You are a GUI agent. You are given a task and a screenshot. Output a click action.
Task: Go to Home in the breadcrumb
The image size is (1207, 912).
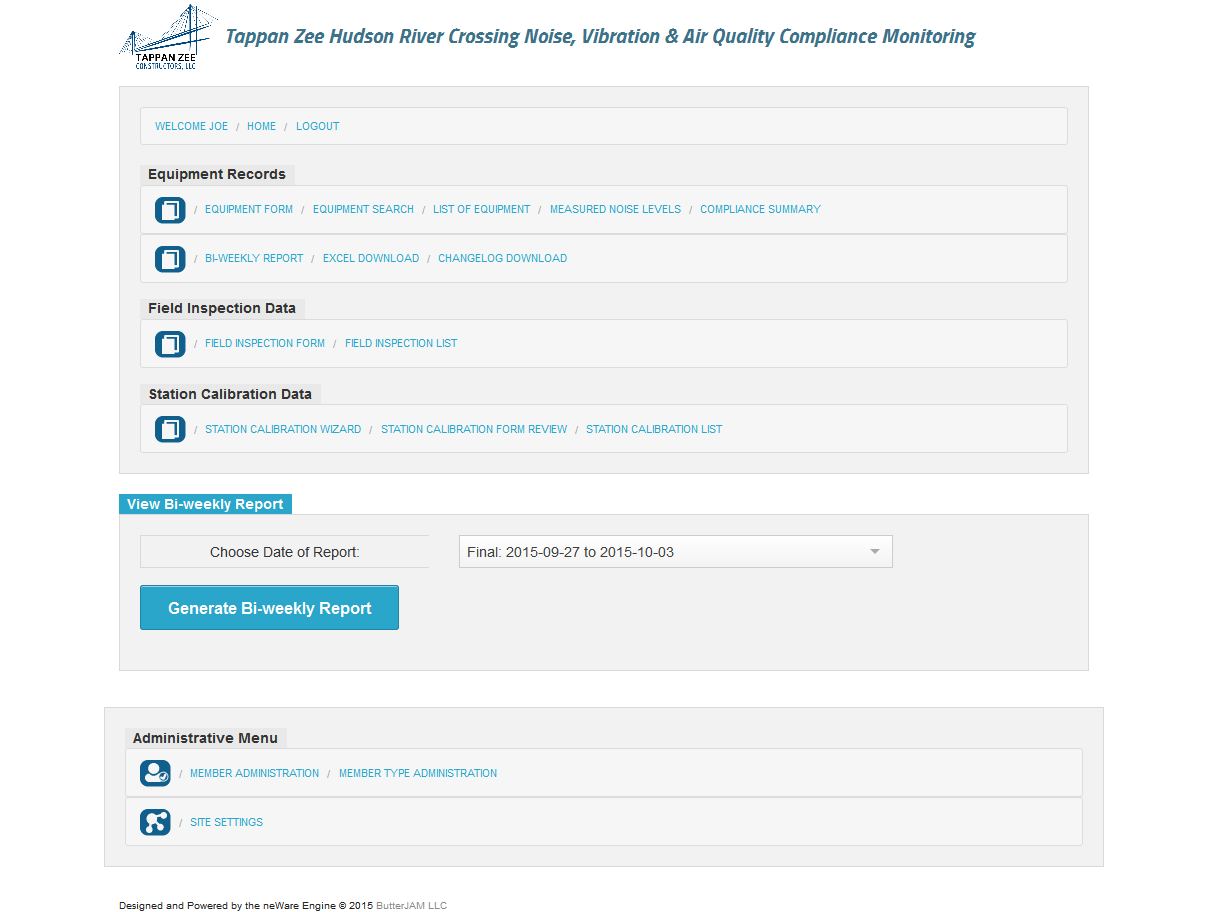pos(261,127)
